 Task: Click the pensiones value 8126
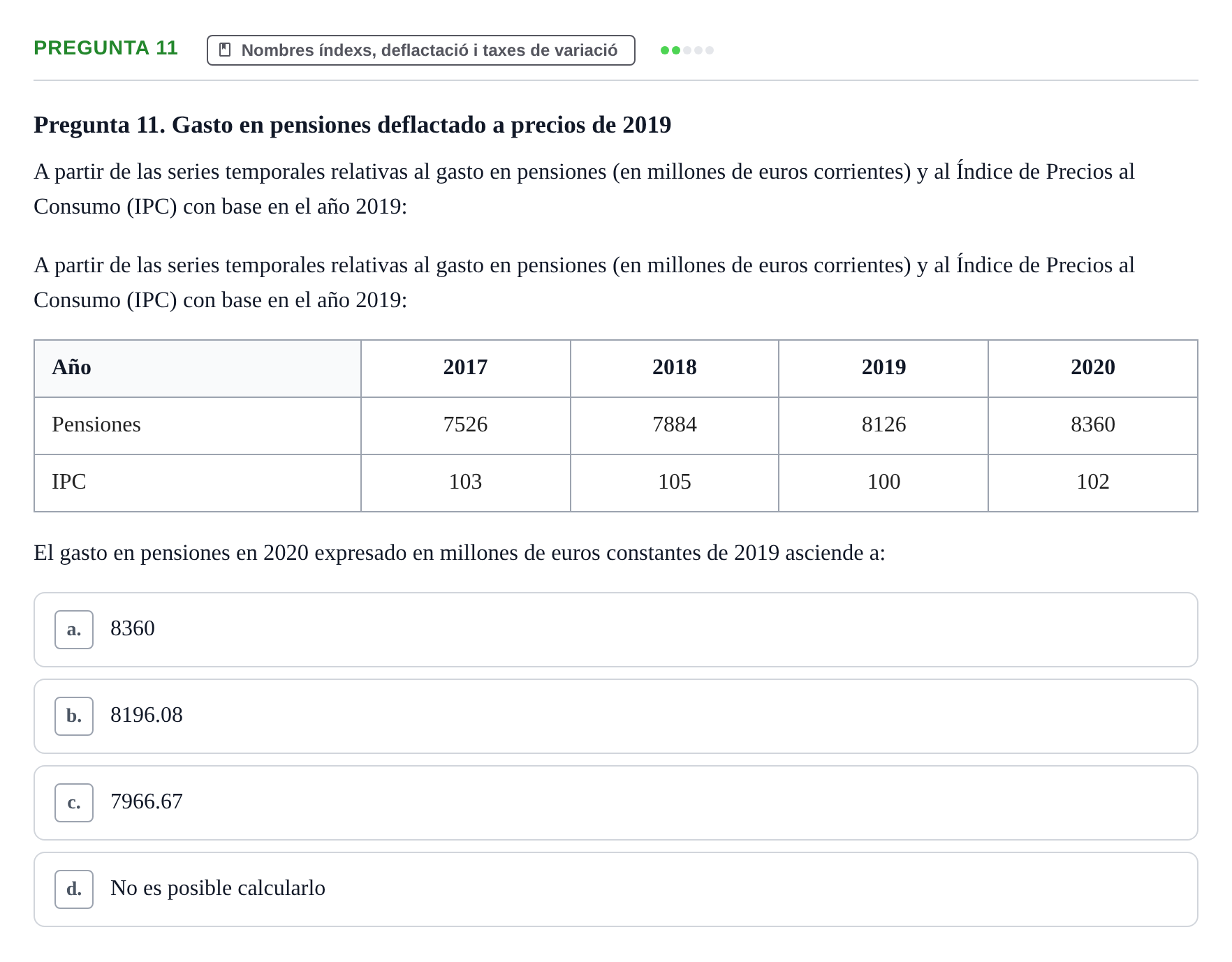pyautogui.click(x=883, y=426)
